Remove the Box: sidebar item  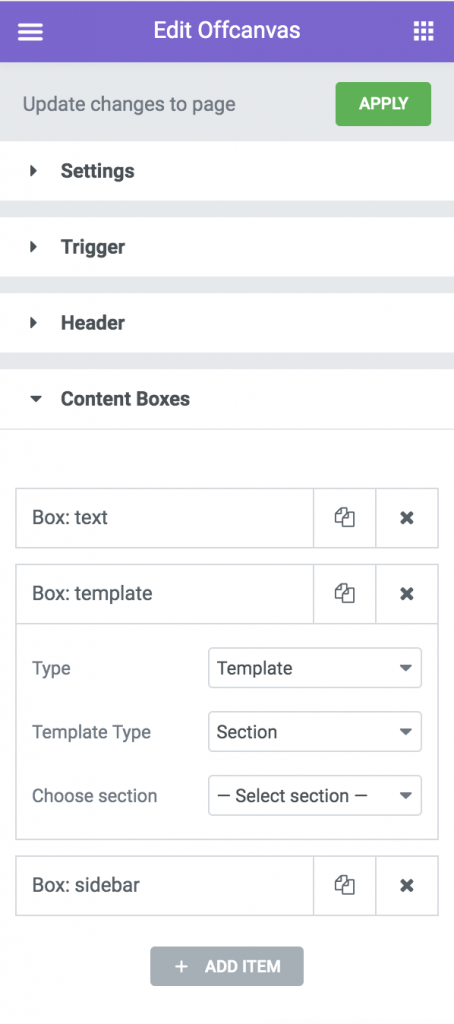pyautogui.click(x=406, y=886)
